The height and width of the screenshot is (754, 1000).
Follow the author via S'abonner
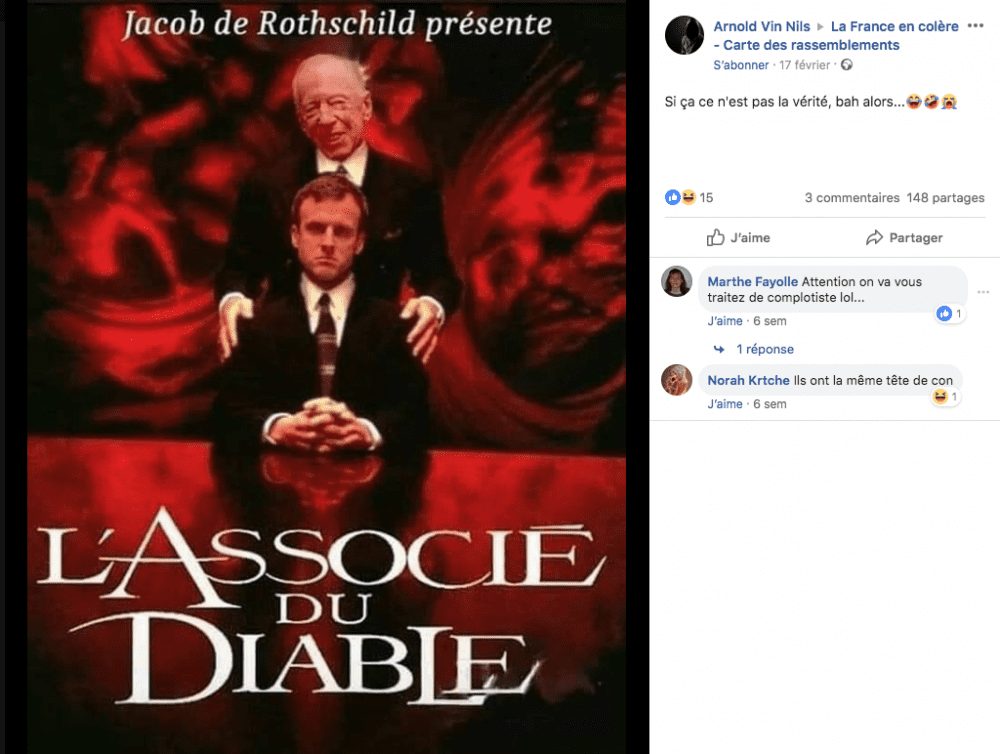point(741,65)
